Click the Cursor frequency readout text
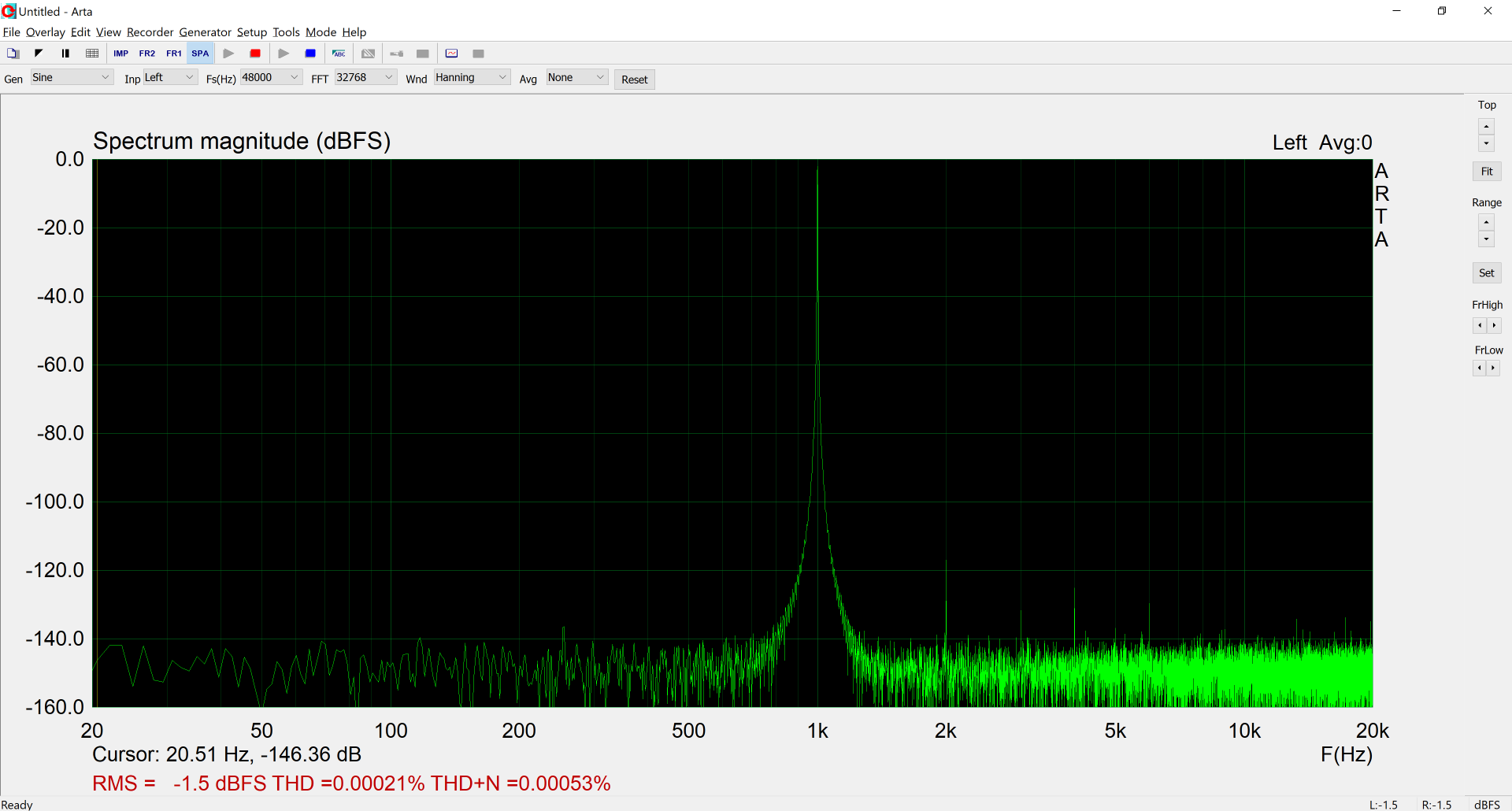 click(227, 754)
